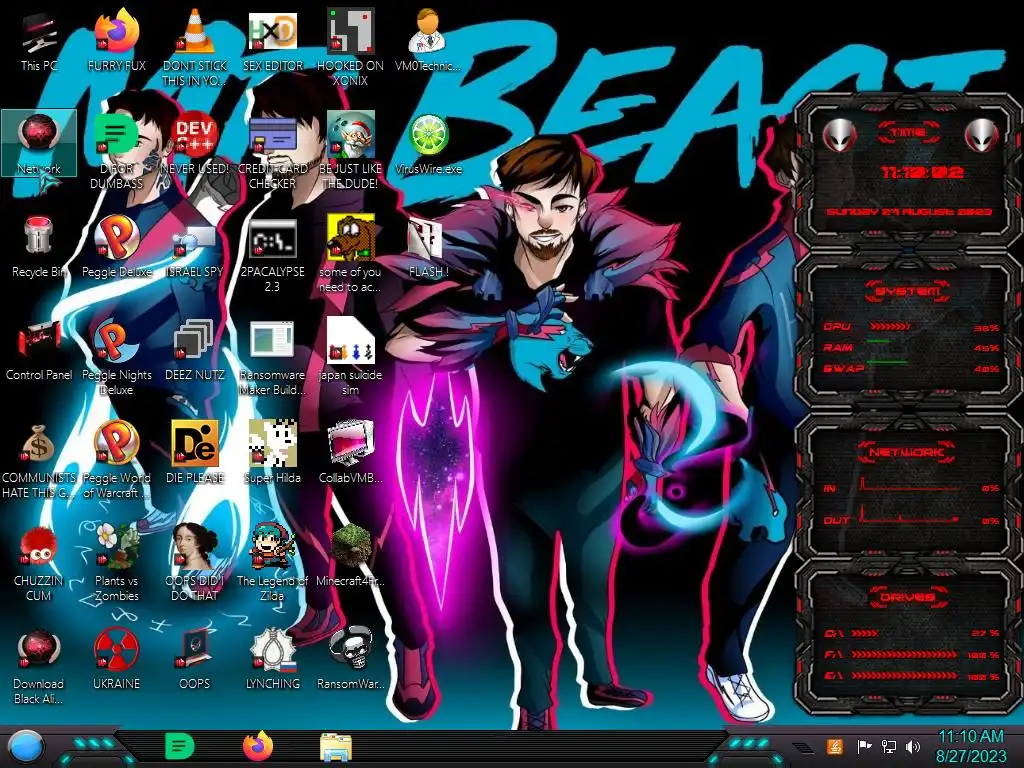Open the FLASH ! shortcut
This screenshot has height=768, width=1024.
428,246
